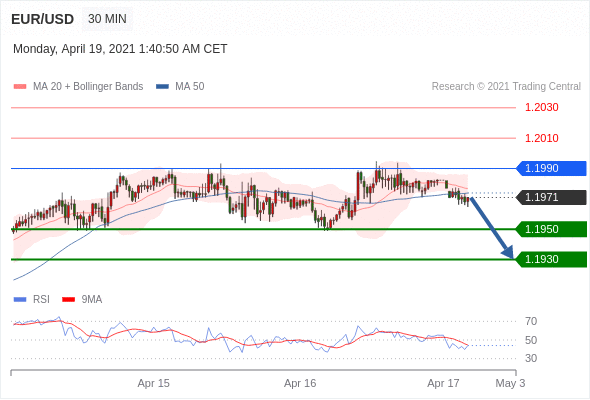Click the May 3 date axis label
Viewport: 590px width, 400px height.
point(510,383)
